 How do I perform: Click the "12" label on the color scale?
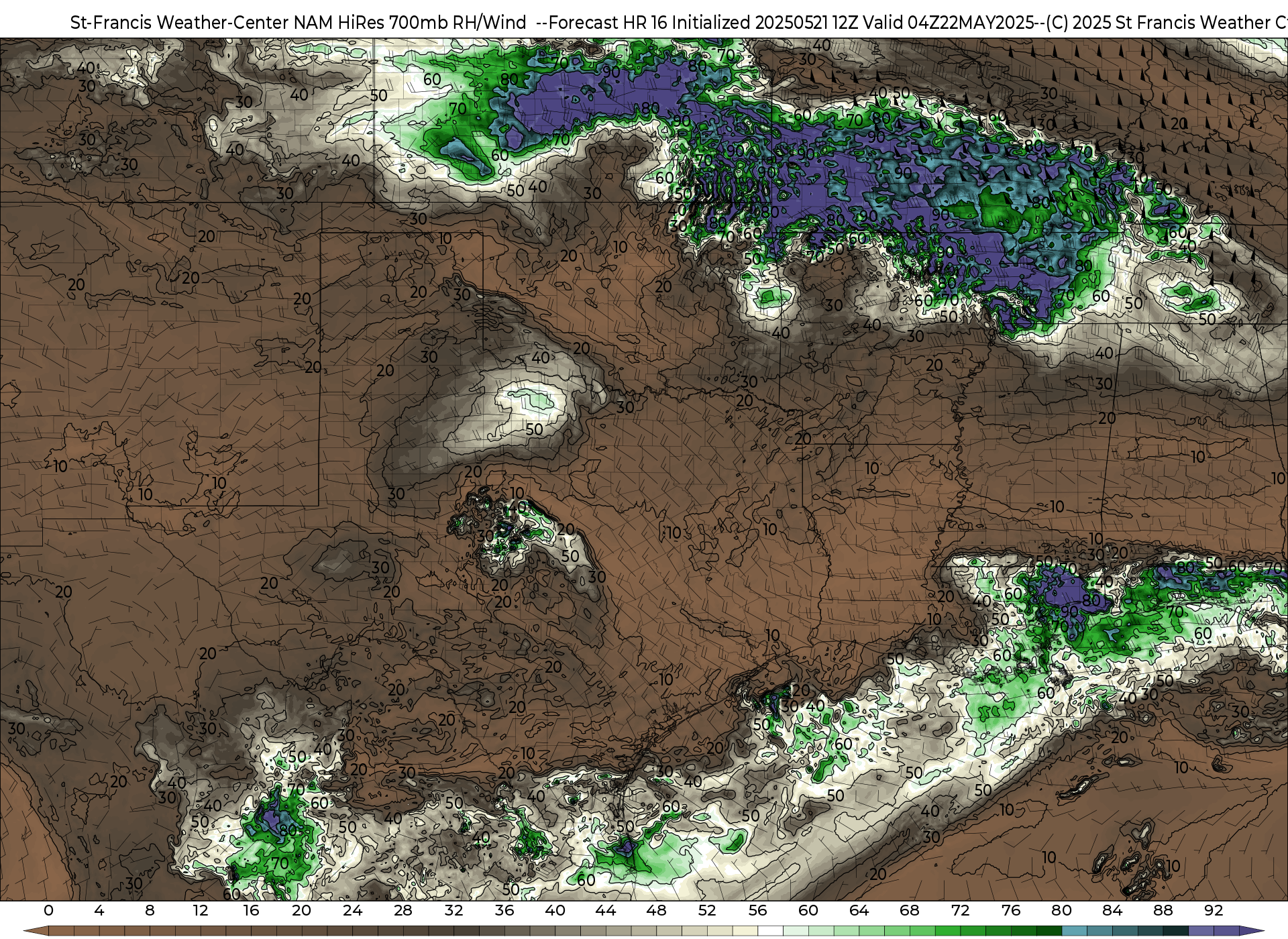[201, 910]
